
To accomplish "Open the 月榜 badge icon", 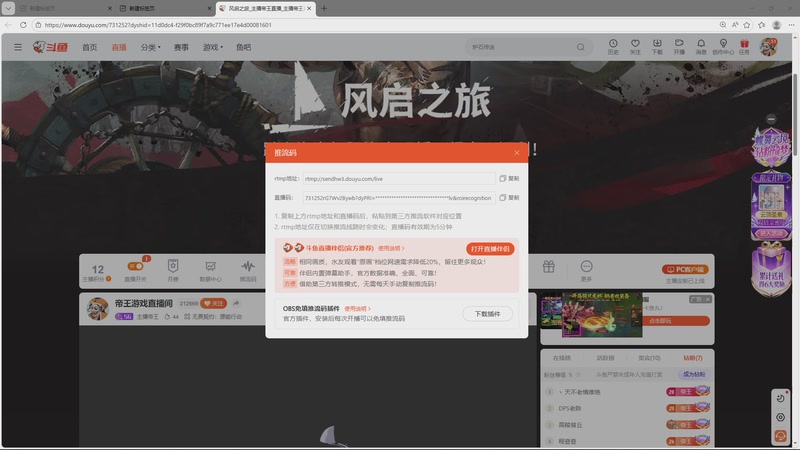I will click(x=173, y=271).
